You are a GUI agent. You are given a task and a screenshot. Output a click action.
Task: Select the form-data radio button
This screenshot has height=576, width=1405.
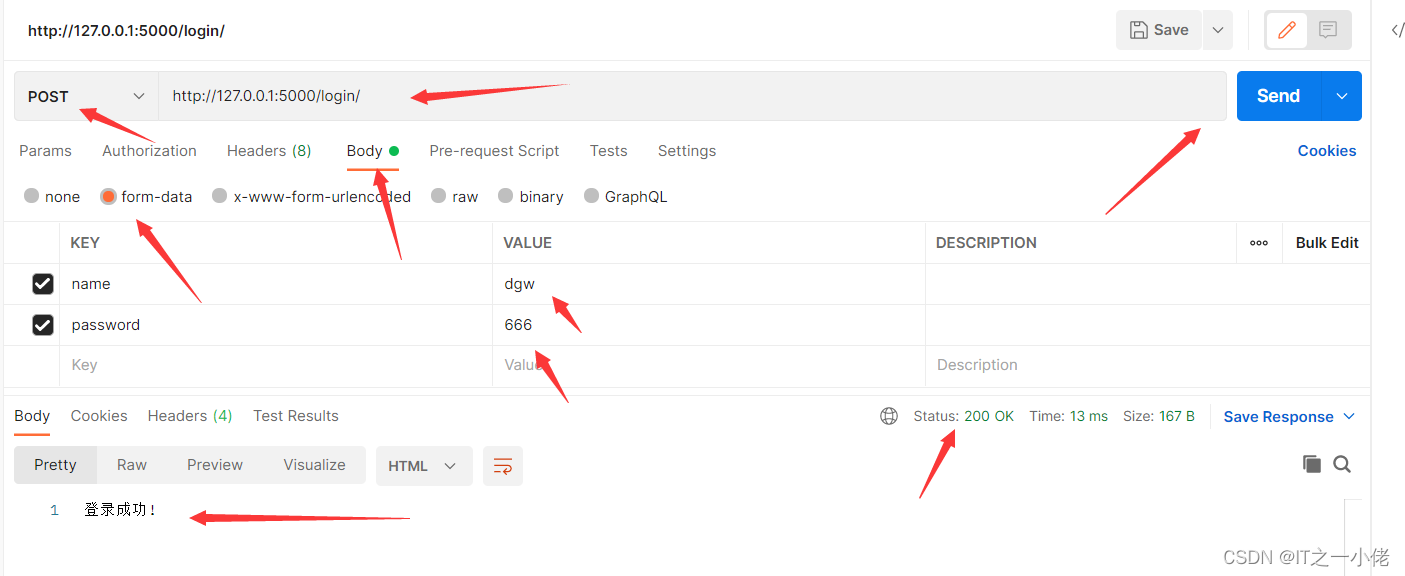[x=108, y=196]
